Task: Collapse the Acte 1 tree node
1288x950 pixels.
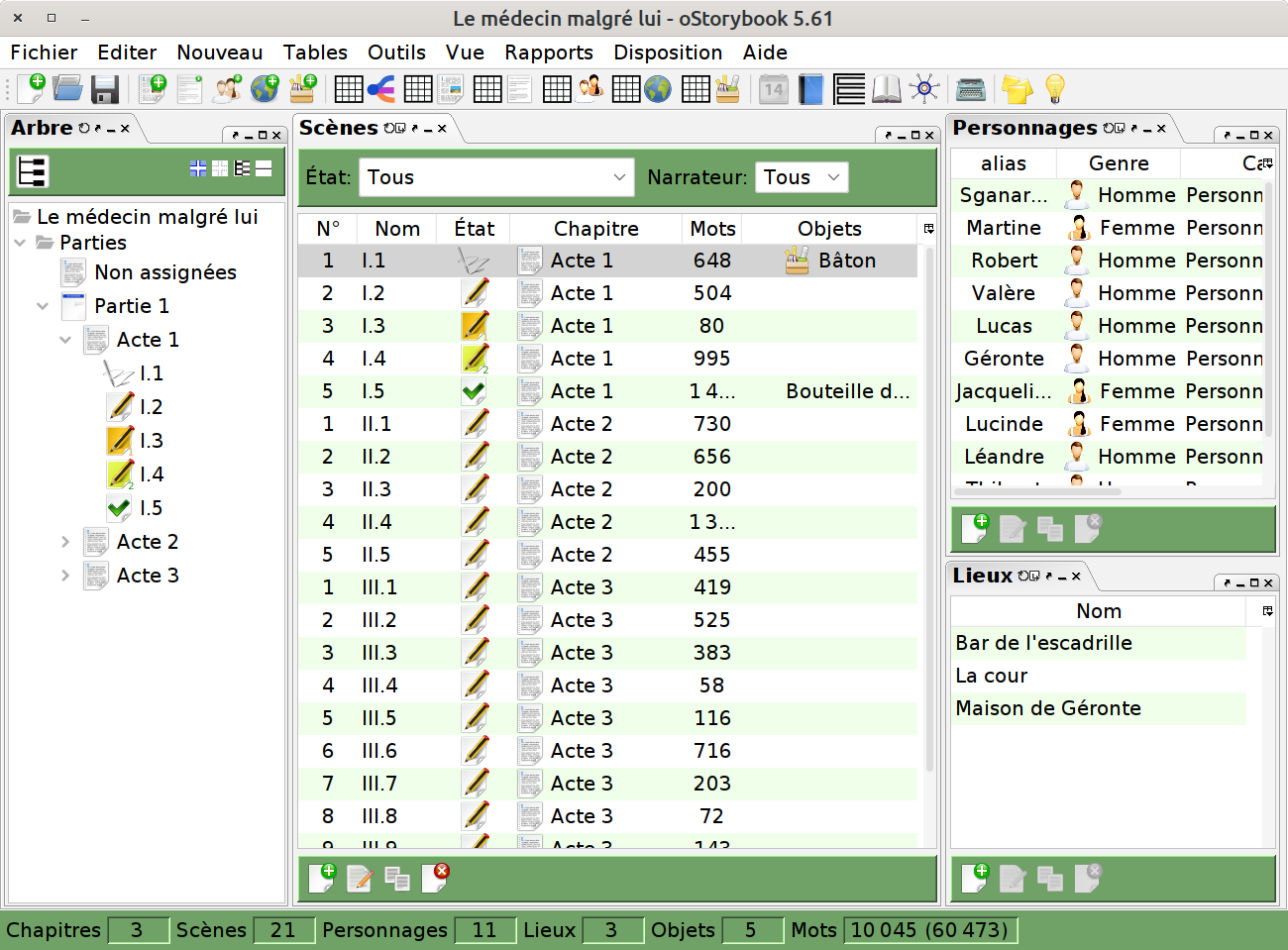Action: tap(65, 340)
